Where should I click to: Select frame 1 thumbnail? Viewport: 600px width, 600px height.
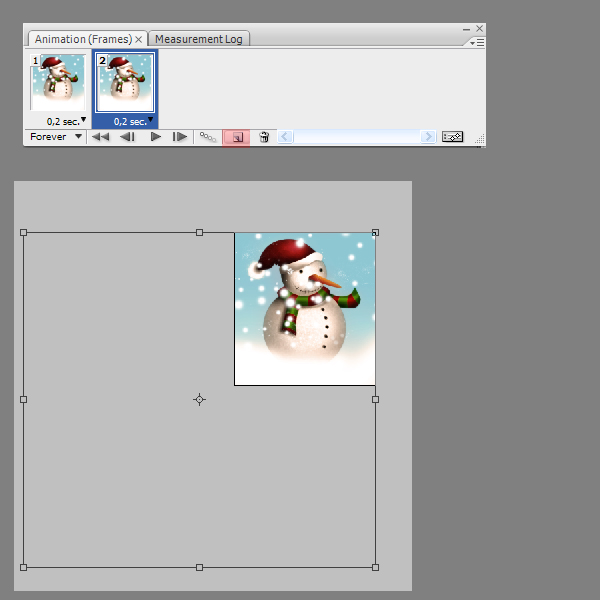click(x=58, y=84)
